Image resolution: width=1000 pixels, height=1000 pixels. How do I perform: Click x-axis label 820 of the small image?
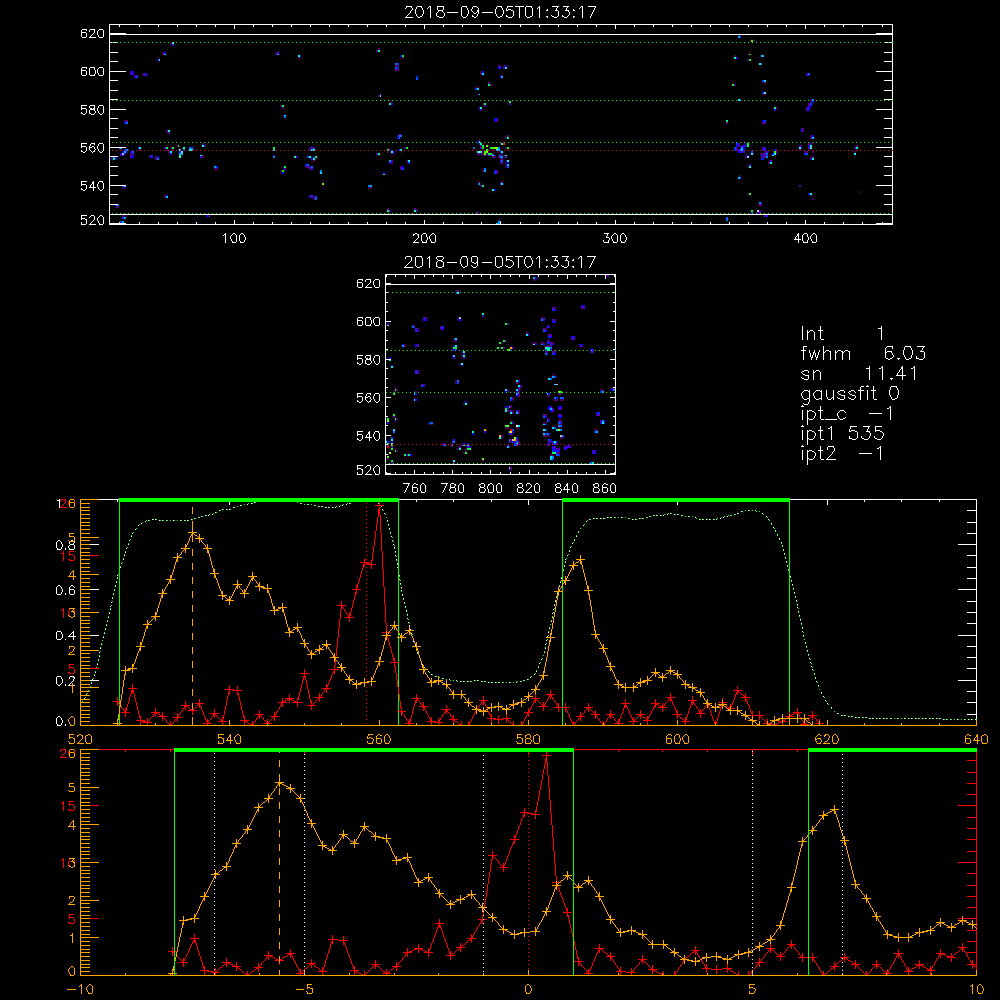[x=529, y=489]
